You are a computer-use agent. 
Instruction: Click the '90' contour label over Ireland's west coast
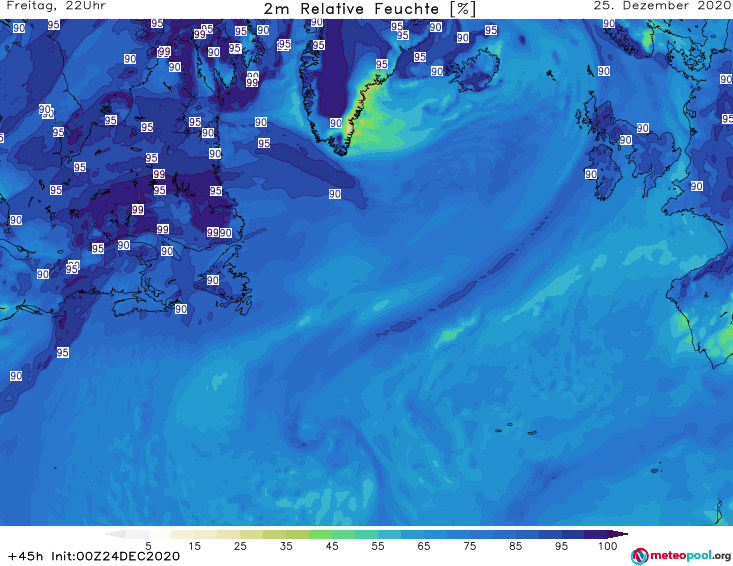click(591, 174)
